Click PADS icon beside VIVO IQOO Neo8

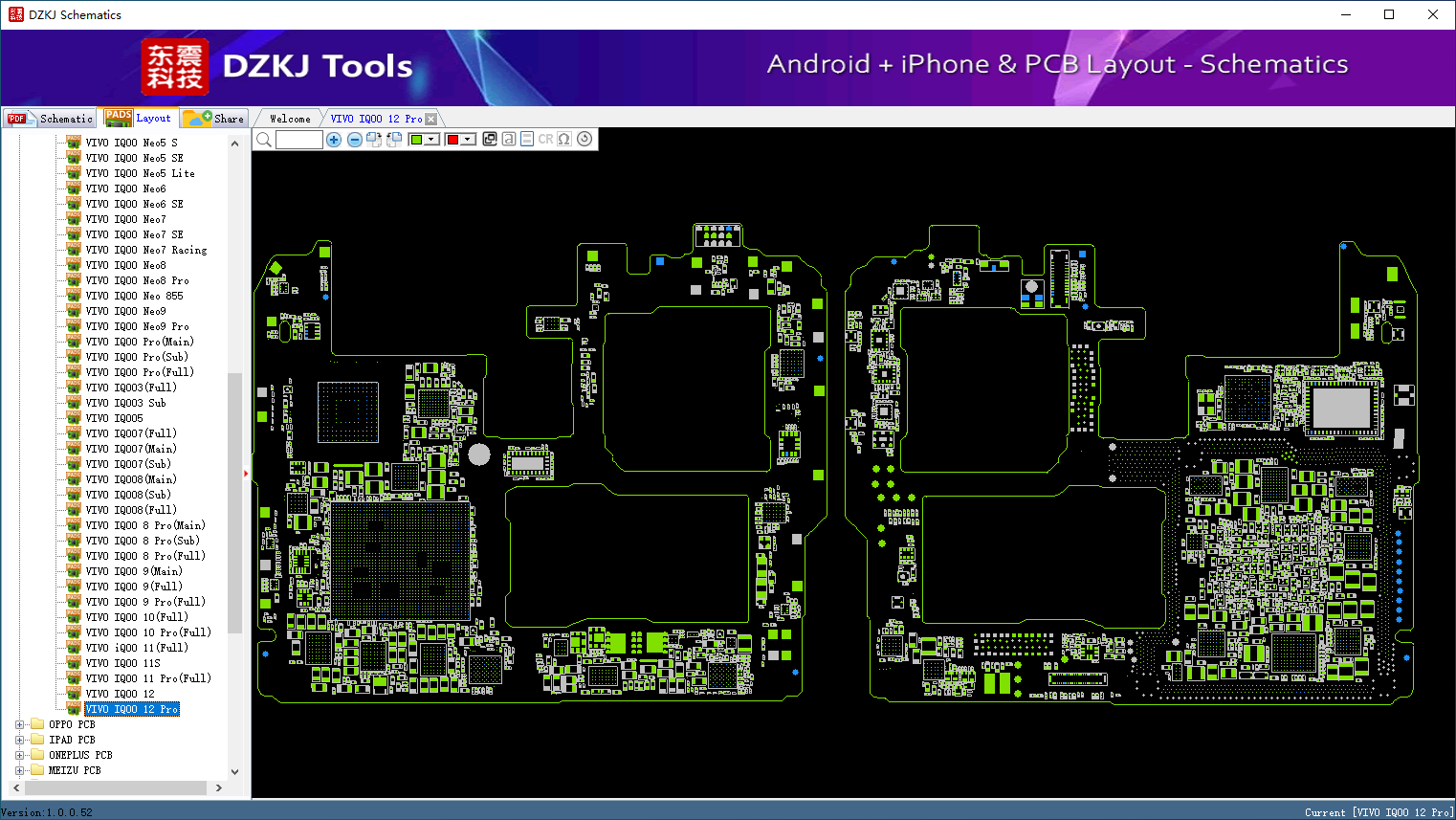pos(74,265)
